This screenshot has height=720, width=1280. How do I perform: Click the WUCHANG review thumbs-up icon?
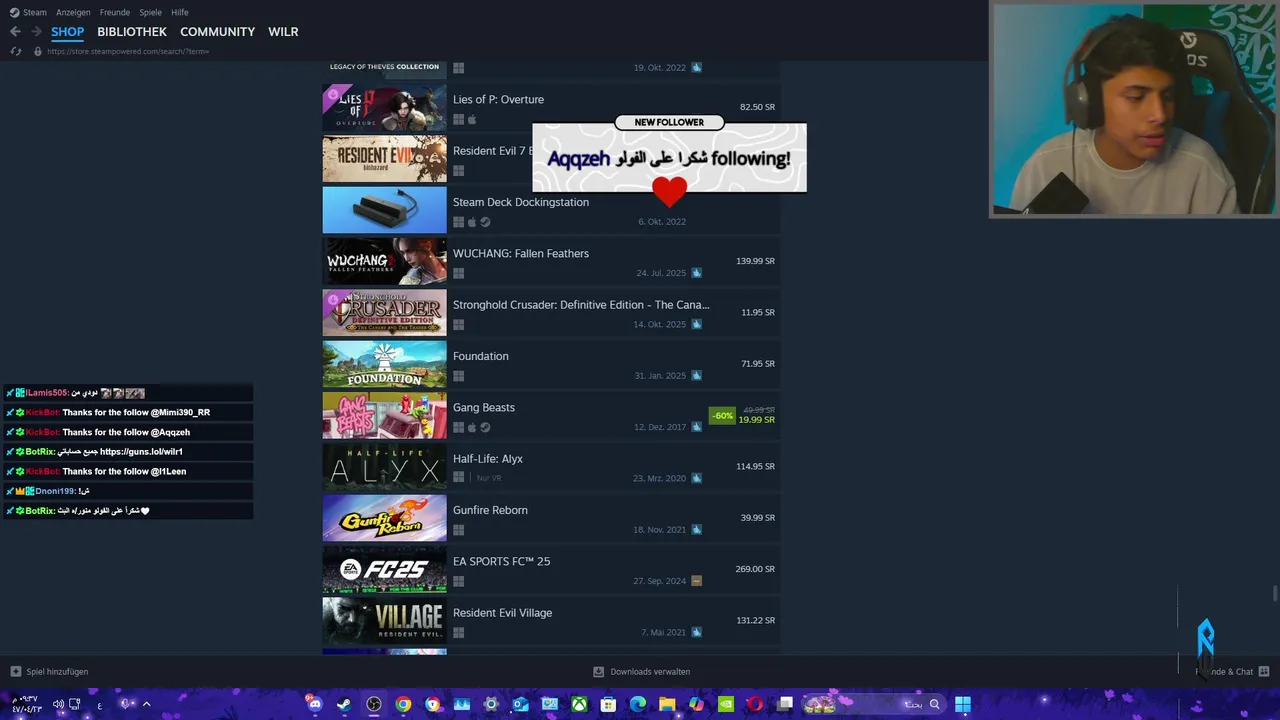click(697, 273)
